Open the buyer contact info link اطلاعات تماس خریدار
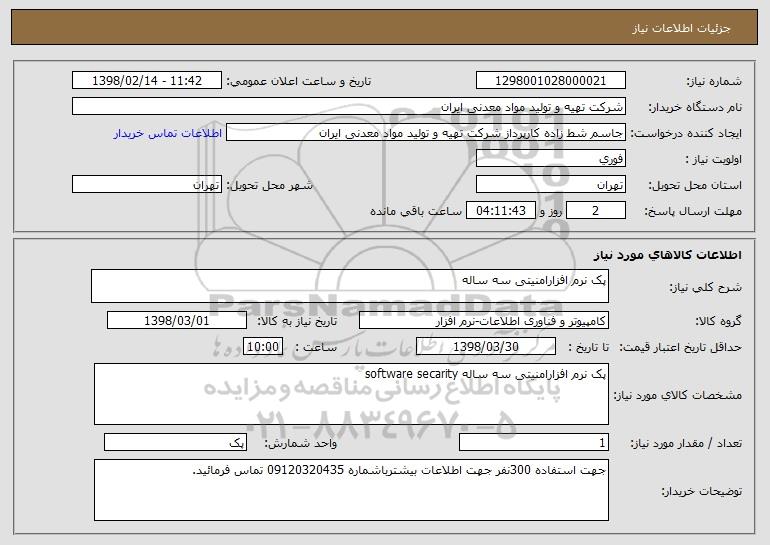Viewport: 770px width, 545px height. [x=168, y=134]
